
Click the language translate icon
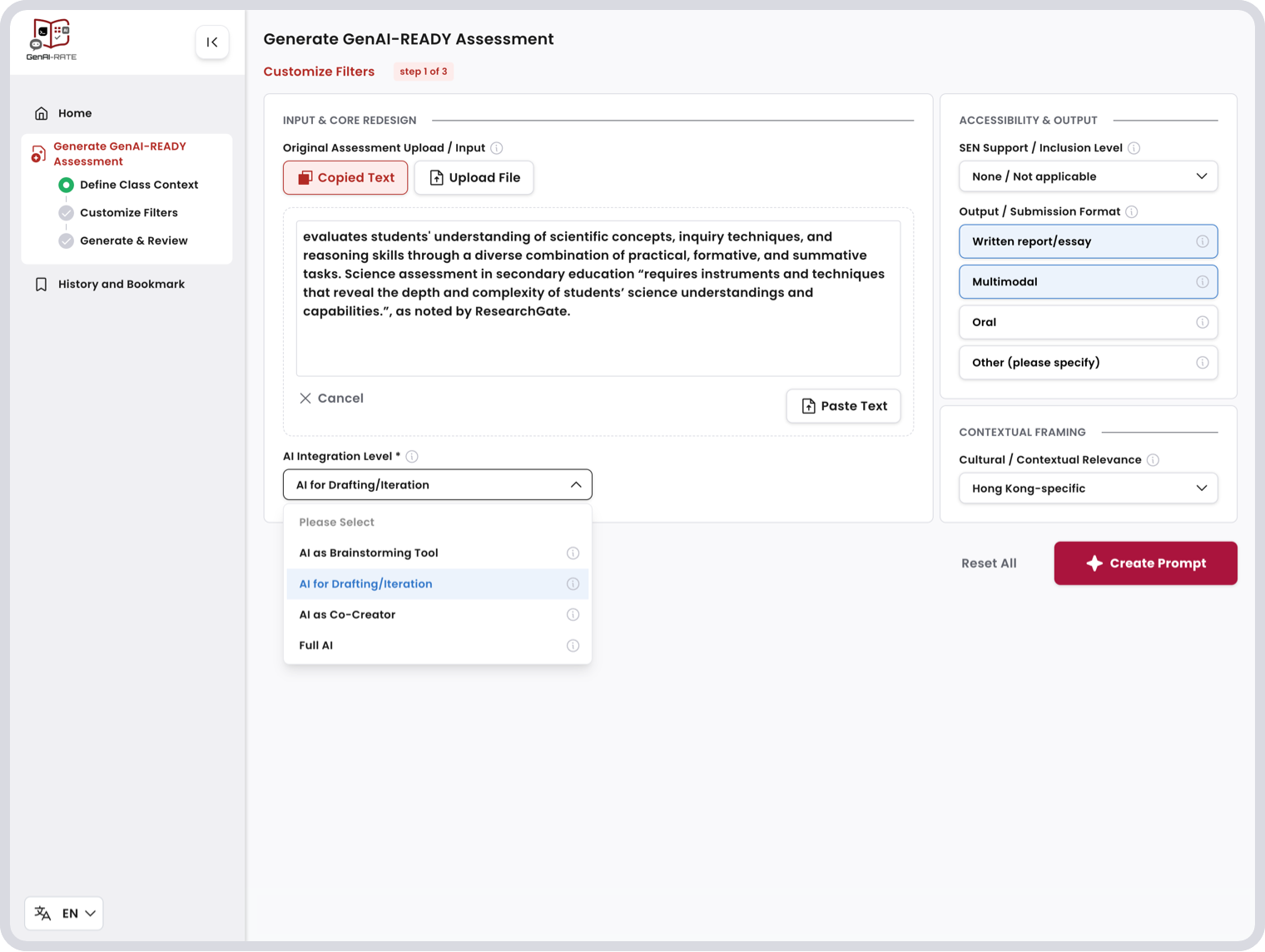click(x=43, y=914)
